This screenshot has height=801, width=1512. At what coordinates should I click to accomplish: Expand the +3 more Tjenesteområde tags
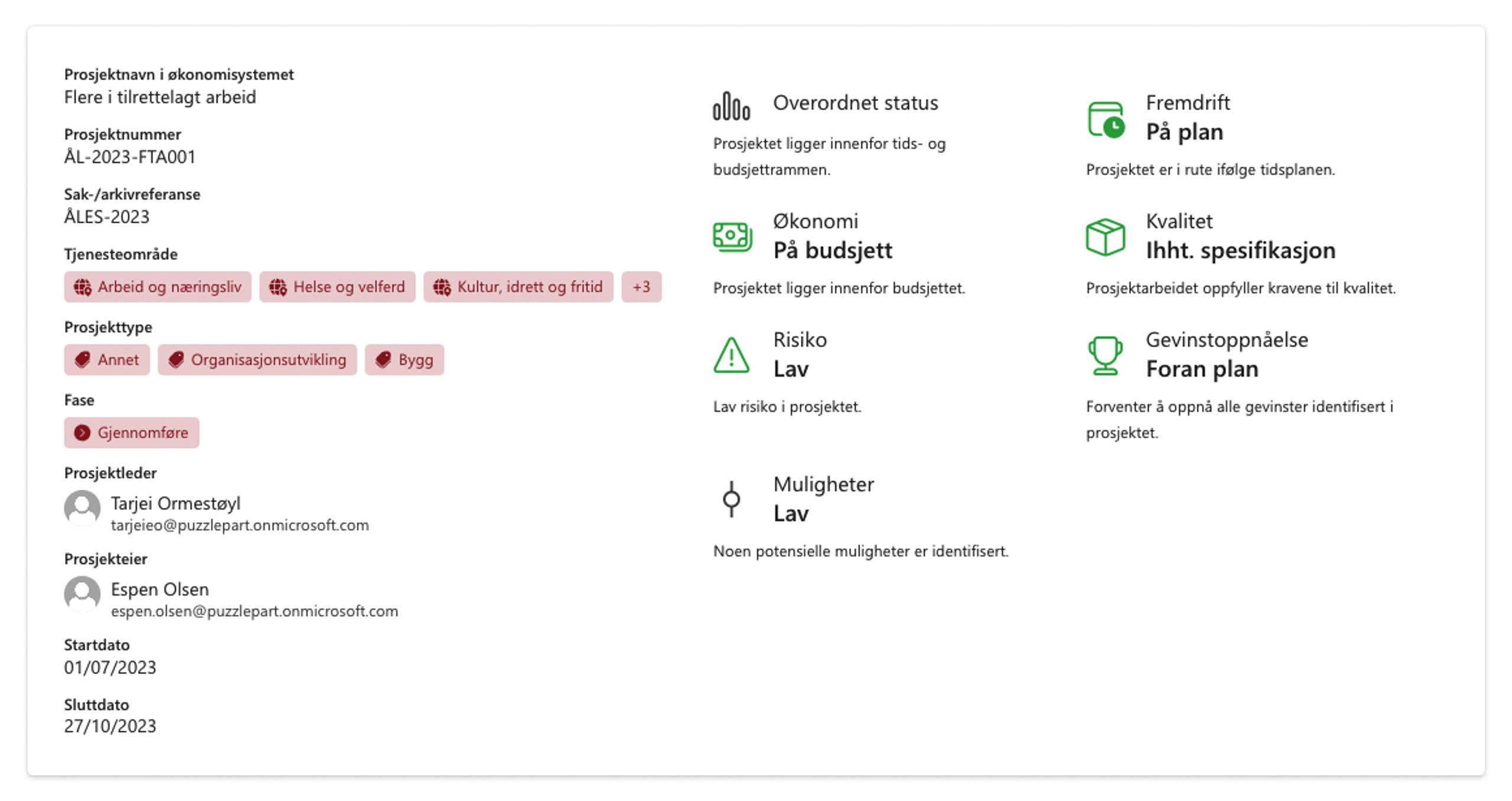pyautogui.click(x=641, y=287)
